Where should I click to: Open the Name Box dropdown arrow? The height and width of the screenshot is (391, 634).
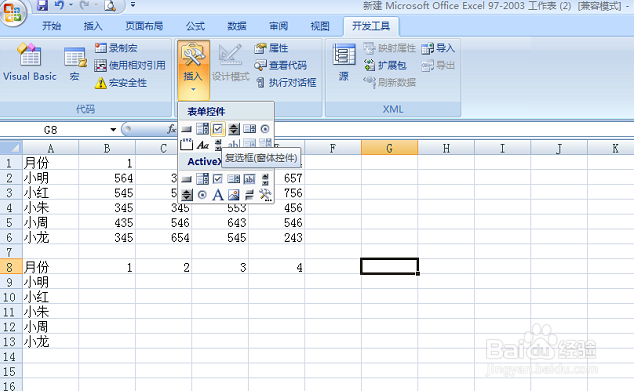[x=113, y=130]
